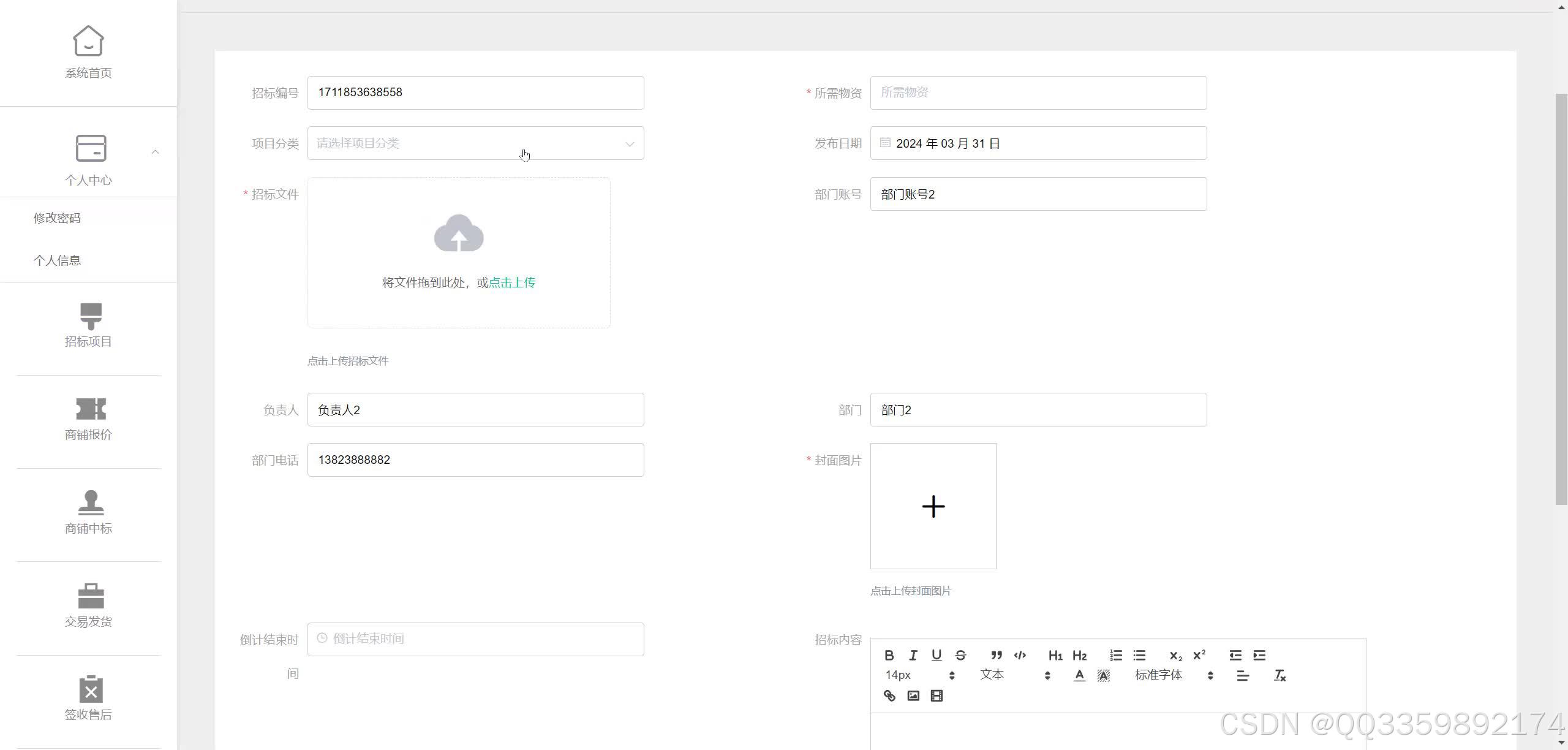1568x750 pixels.
Task: Click the 个人中心 card icon
Action: coord(91,148)
